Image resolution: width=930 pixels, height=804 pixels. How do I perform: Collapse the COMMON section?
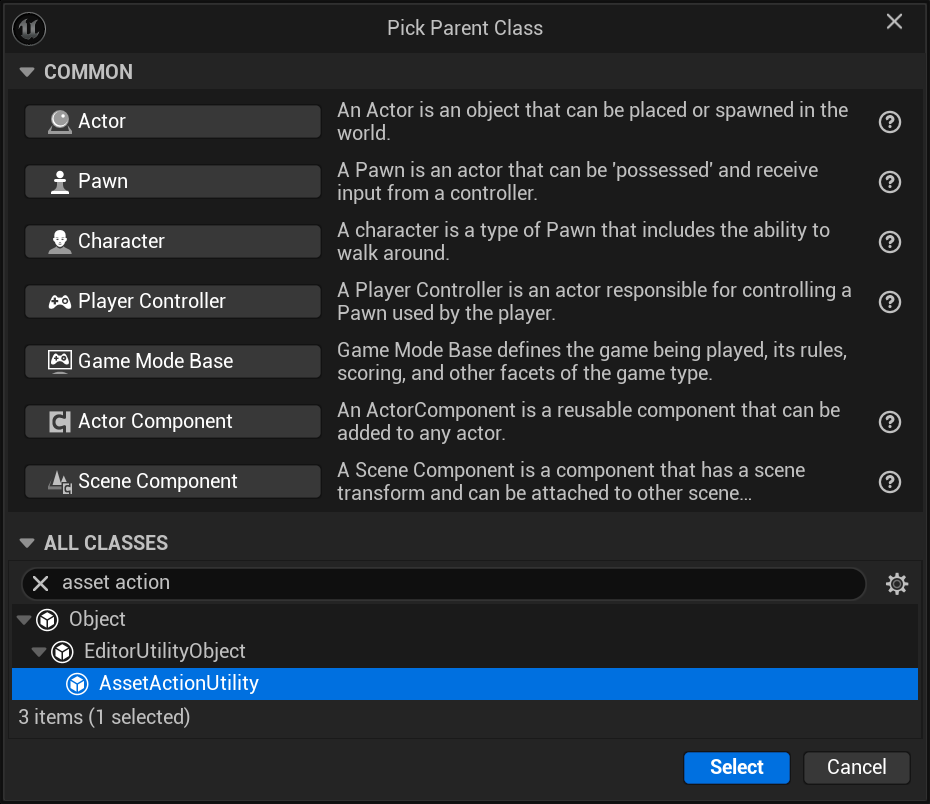tap(27, 72)
